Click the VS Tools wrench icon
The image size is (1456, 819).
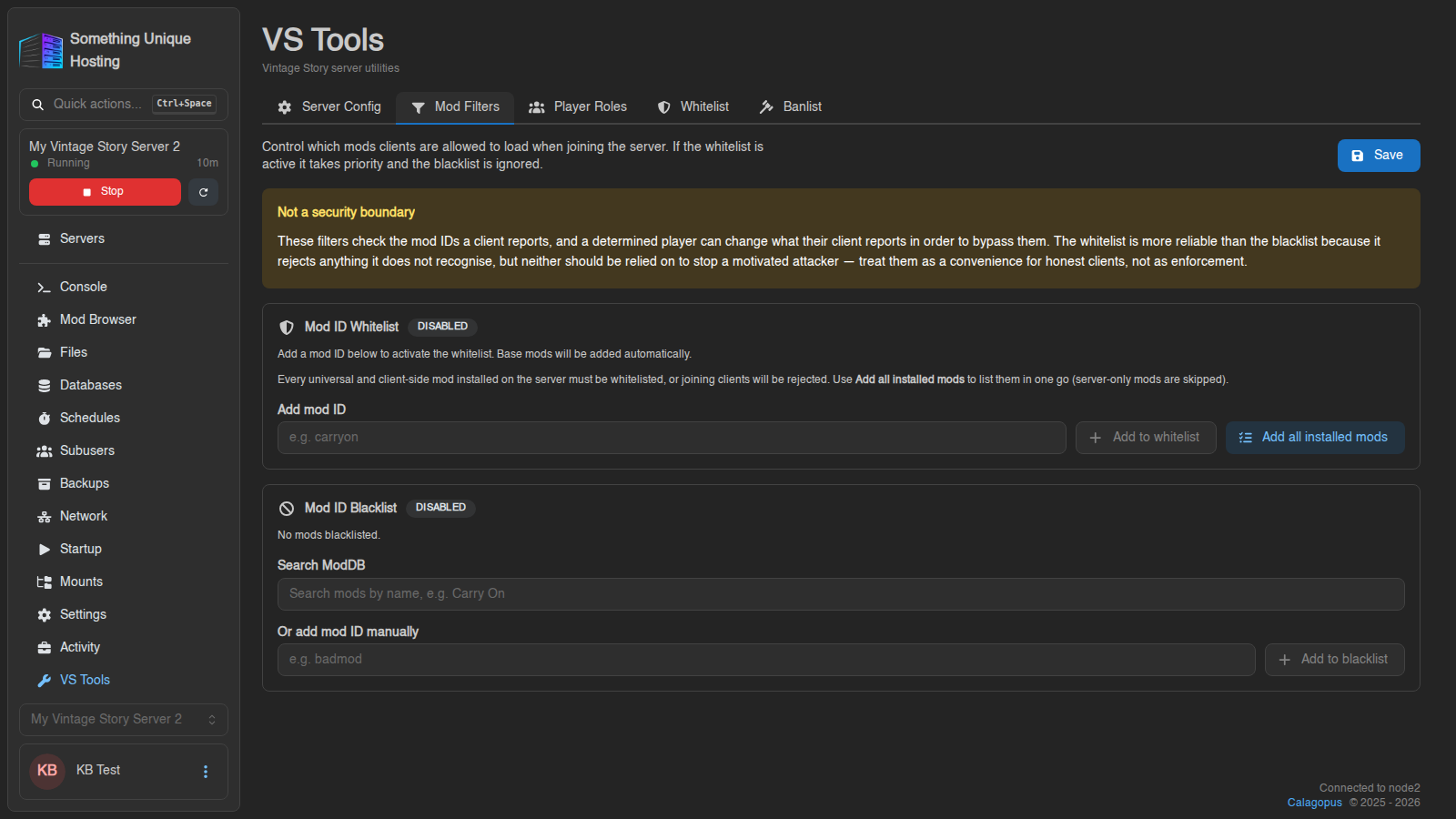coord(44,681)
